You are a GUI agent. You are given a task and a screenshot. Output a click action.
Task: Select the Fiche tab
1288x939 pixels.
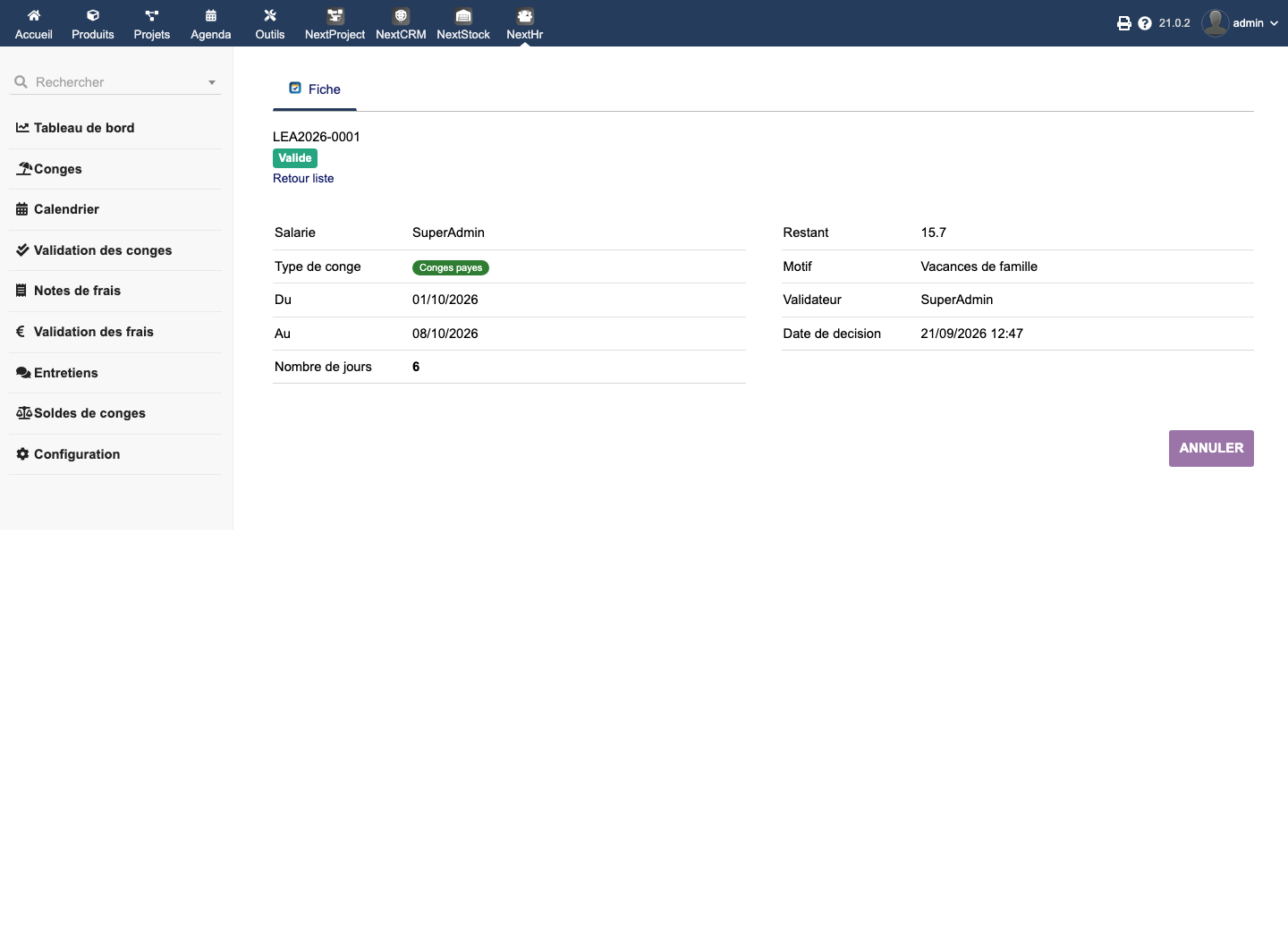[x=315, y=89]
